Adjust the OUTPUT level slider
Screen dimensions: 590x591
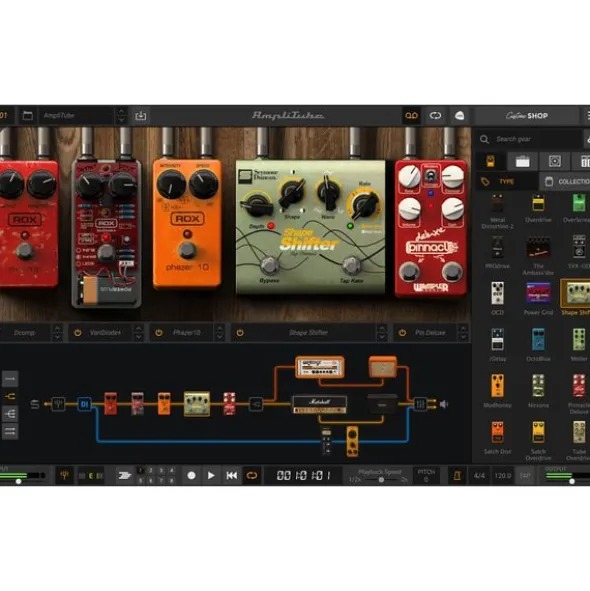572,481
